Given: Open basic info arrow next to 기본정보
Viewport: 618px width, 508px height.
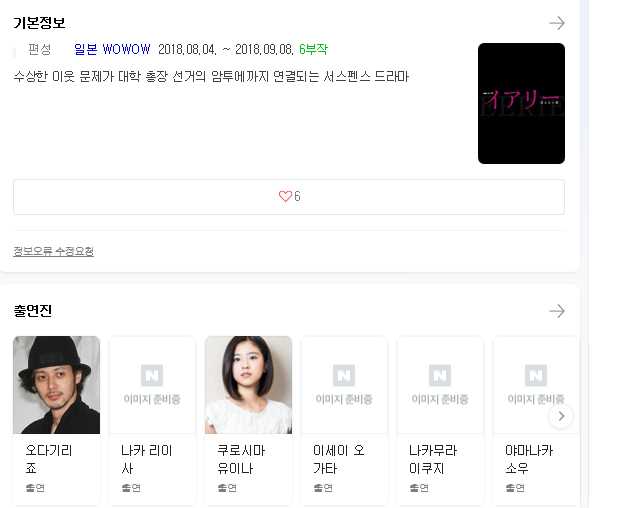Looking at the screenshot, I should click(x=557, y=23).
